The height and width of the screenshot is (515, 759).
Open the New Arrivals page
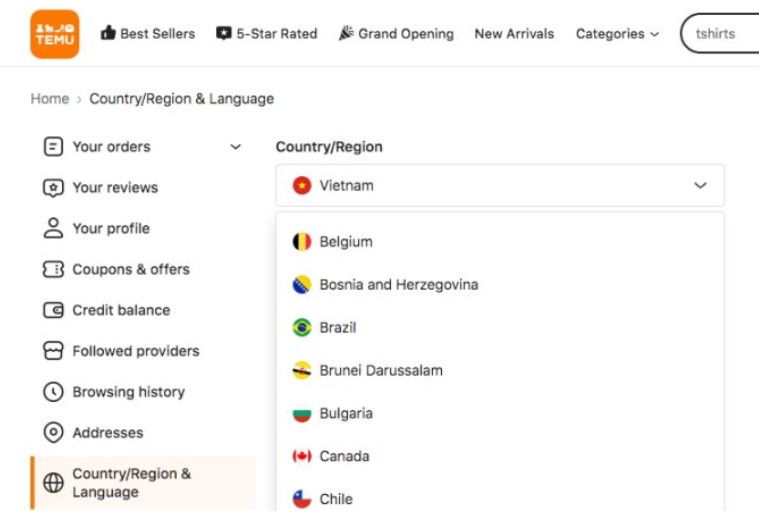coord(514,34)
